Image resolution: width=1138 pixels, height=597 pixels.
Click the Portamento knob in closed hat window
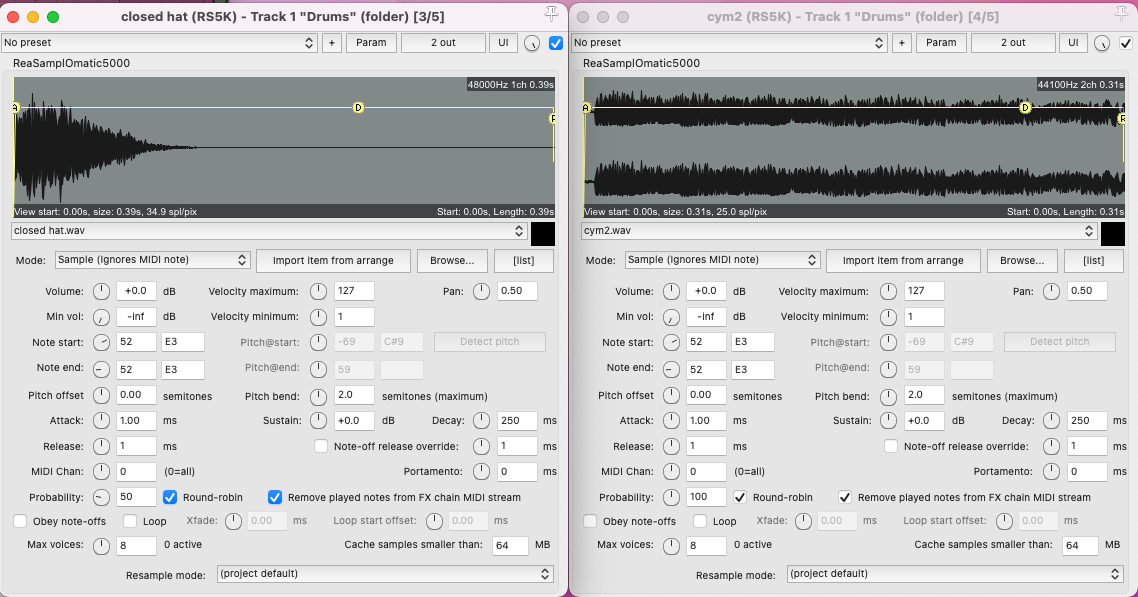point(482,472)
